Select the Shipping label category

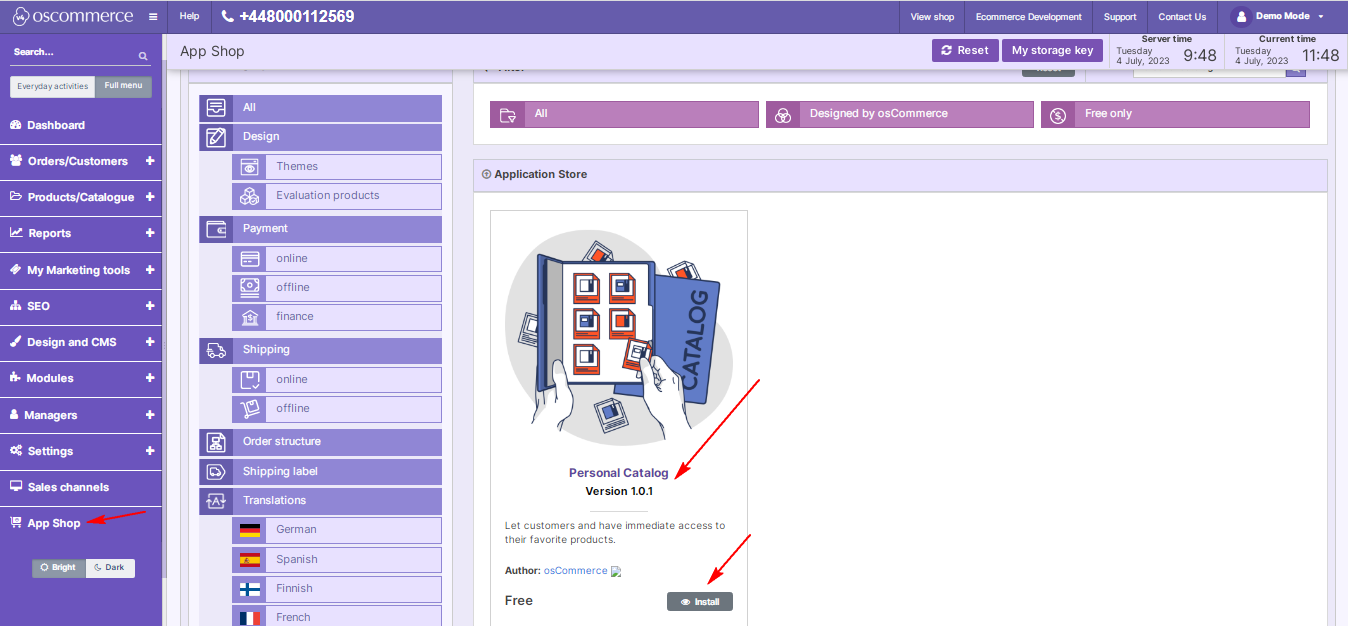320,472
